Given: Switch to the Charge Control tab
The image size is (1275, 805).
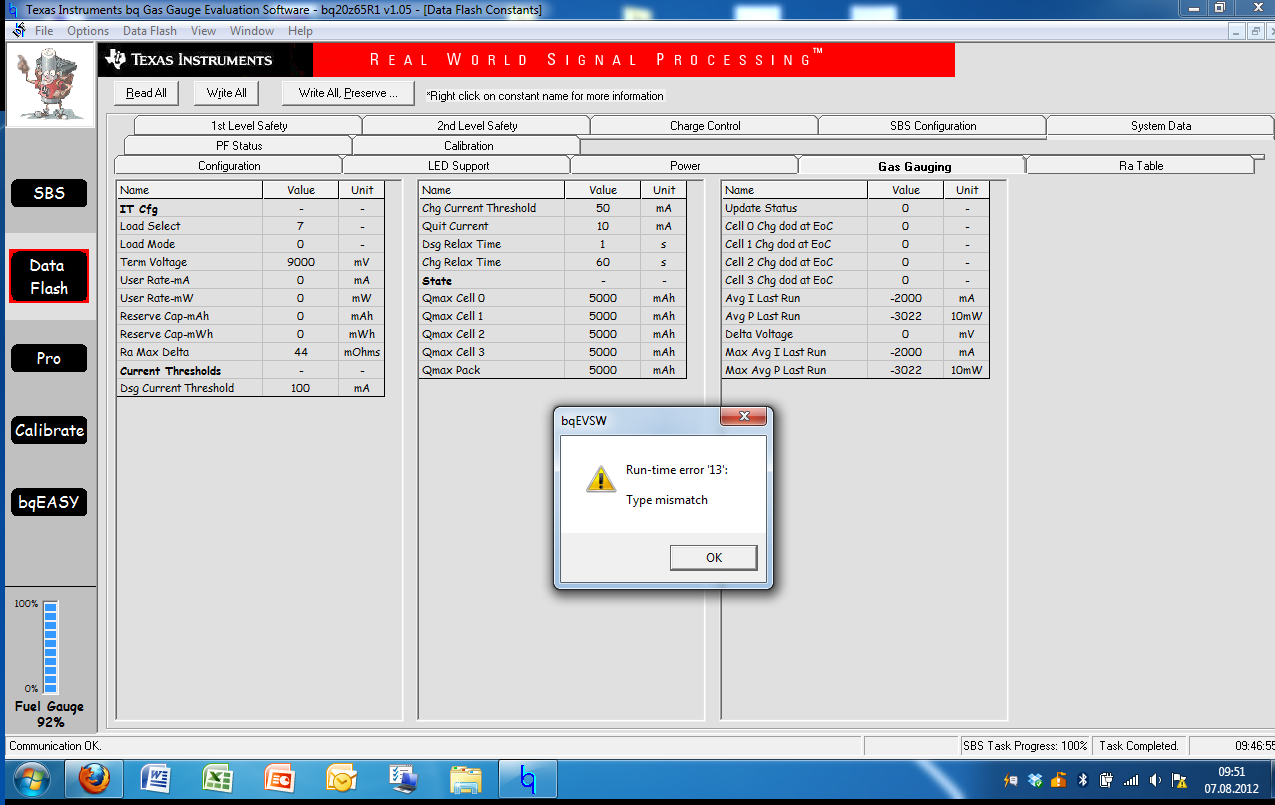Looking at the screenshot, I should tap(705, 126).
